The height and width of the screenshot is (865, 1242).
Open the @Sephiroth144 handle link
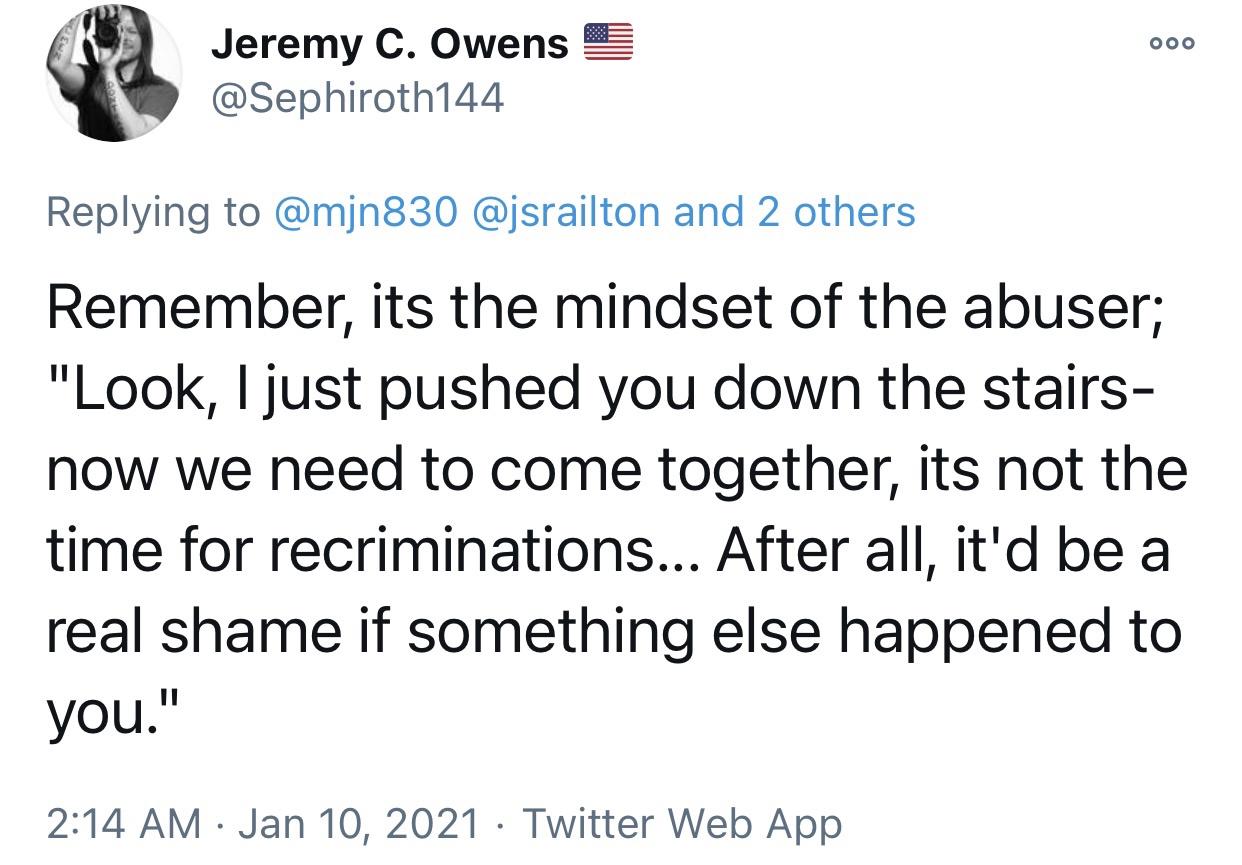pyautogui.click(x=357, y=97)
